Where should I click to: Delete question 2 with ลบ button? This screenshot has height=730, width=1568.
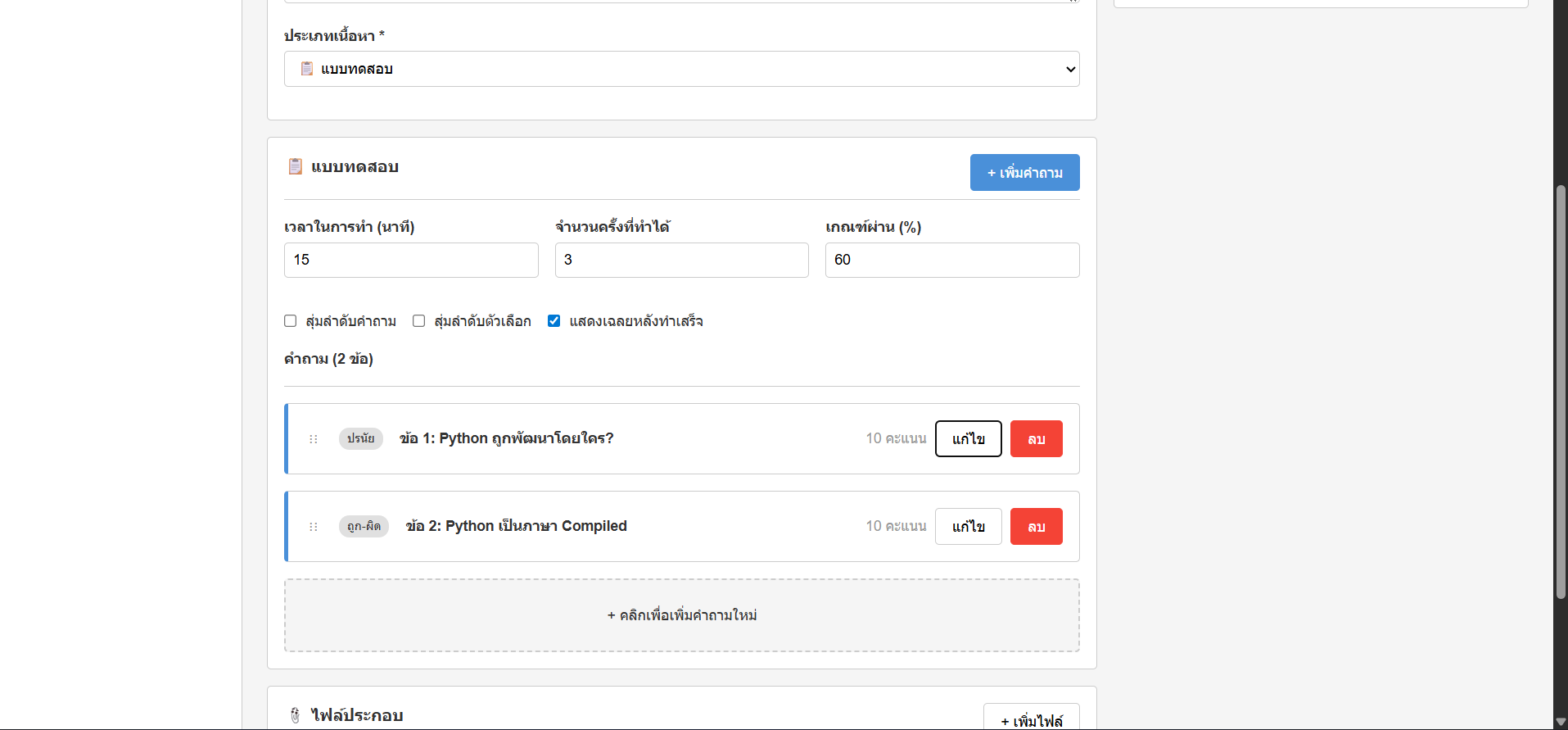click(x=1036, y=527)
